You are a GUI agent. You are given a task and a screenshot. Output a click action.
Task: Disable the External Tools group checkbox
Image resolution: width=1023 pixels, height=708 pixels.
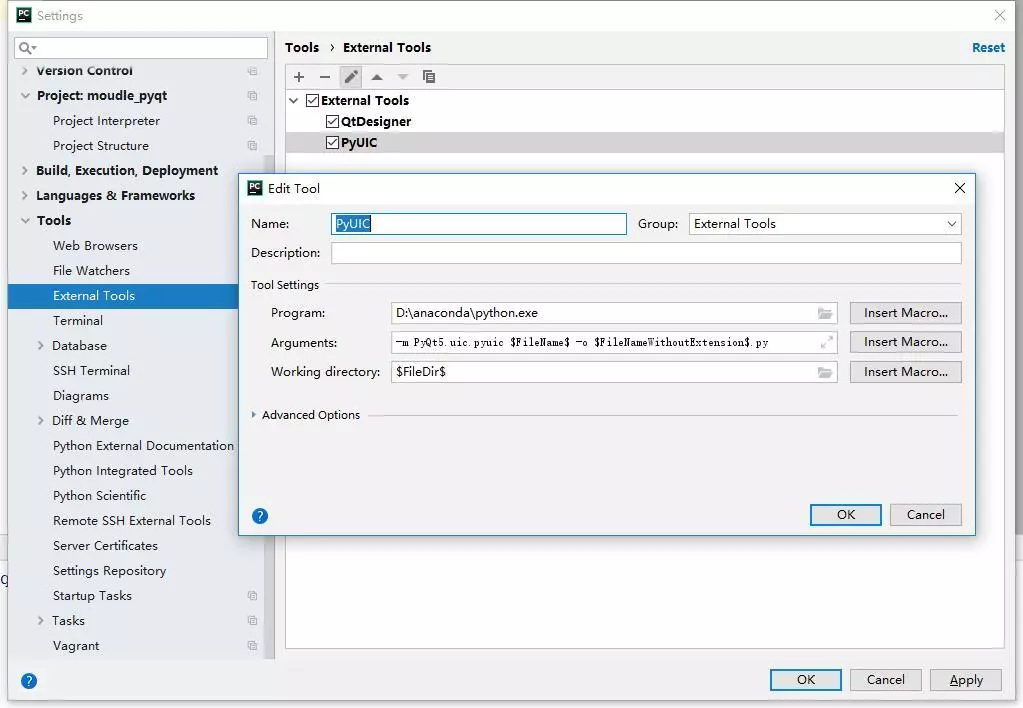point(313,100)
